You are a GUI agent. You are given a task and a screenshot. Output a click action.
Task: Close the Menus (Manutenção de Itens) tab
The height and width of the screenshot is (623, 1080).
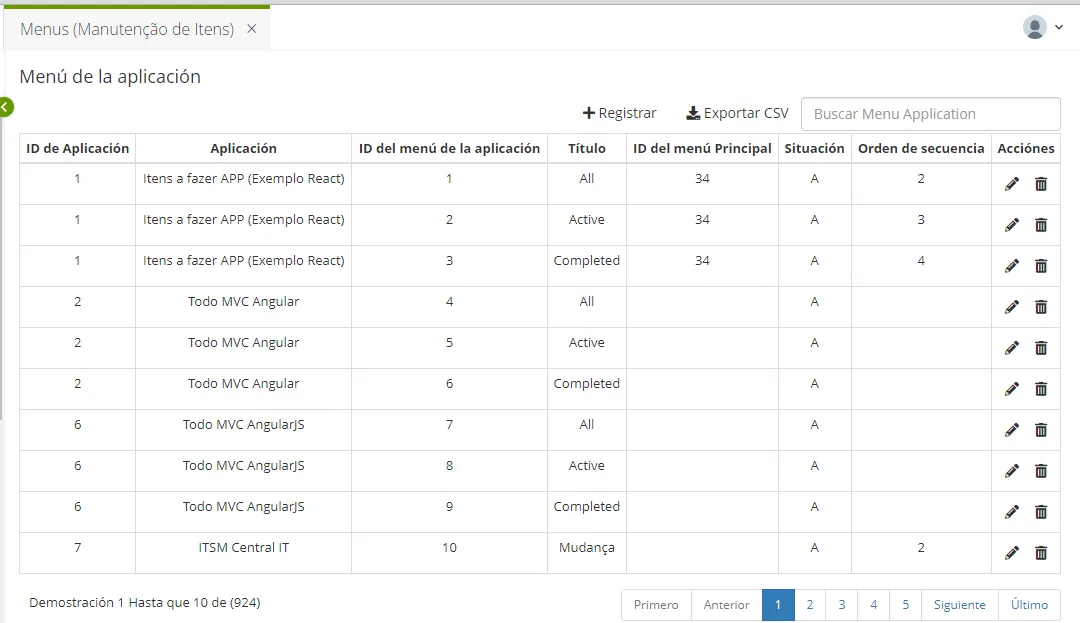click(x=252, y=29)
